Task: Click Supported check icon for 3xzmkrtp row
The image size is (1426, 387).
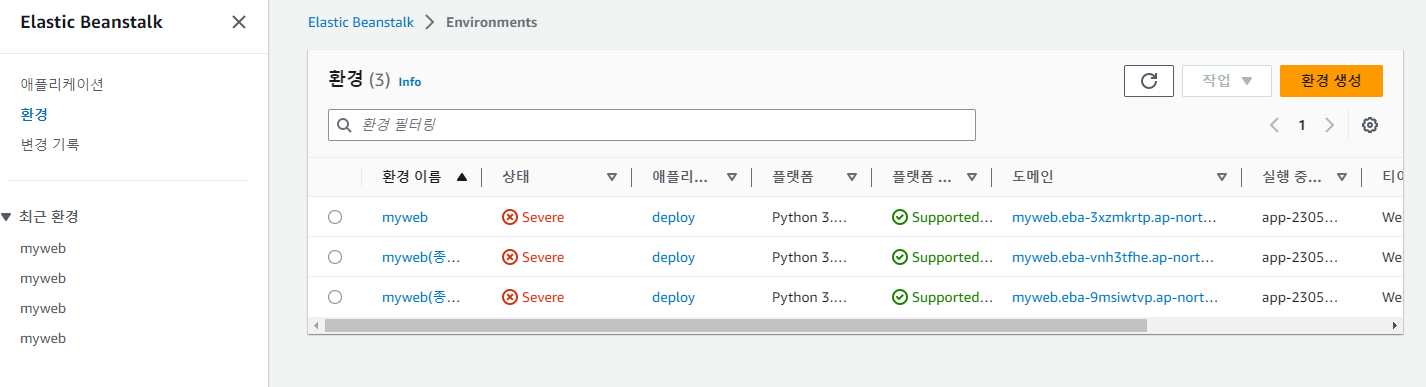Action: click(x=900, y=217)
